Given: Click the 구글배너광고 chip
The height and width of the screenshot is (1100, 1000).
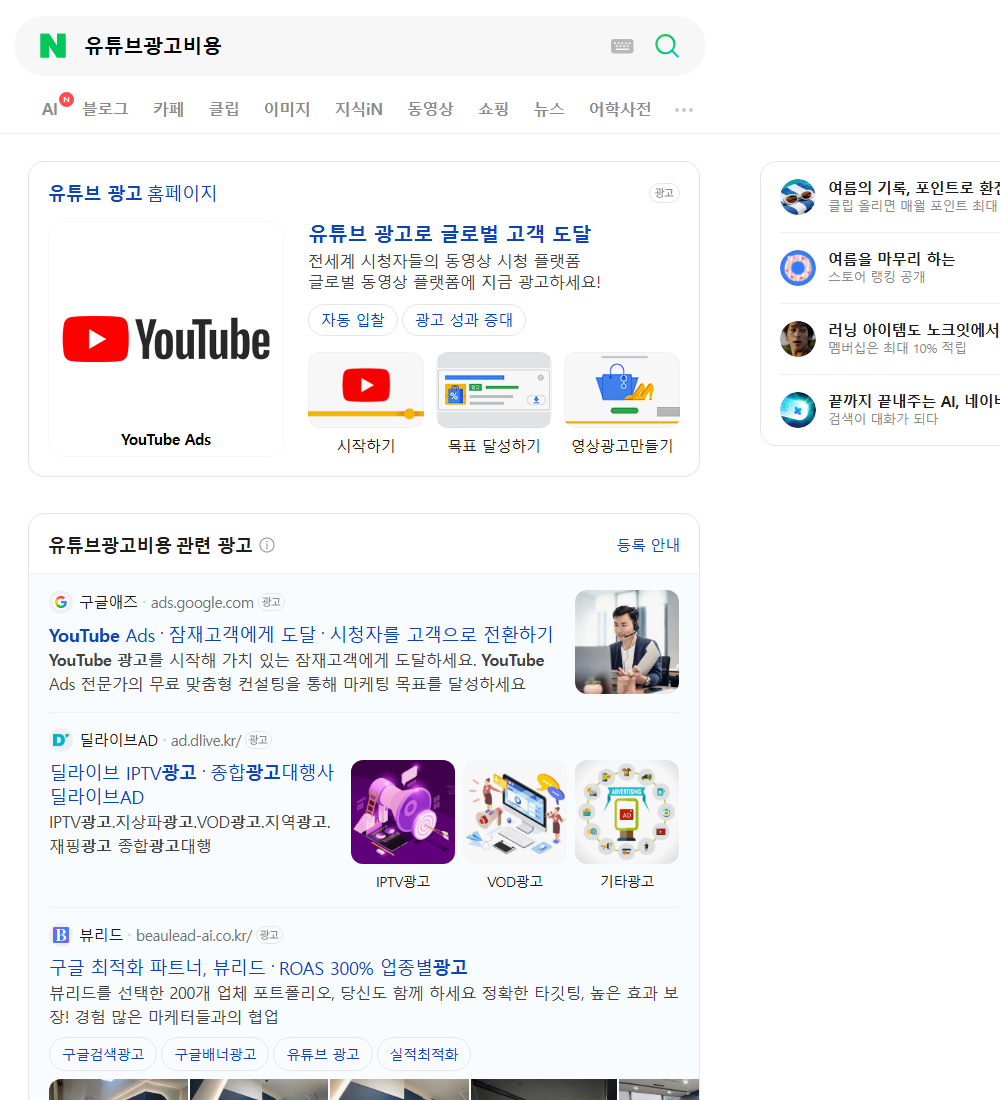Looking at the screenshot, I should point(215,1054).
